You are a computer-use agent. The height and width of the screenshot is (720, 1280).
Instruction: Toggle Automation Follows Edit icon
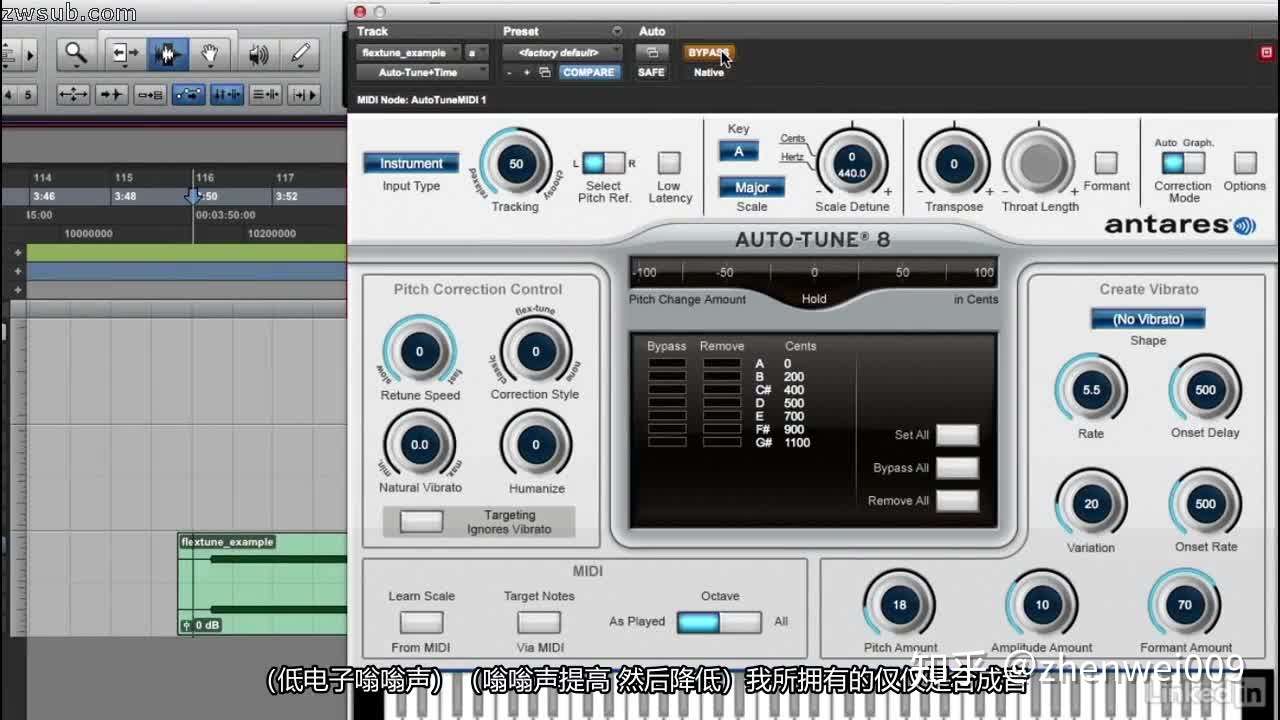click(189, 95)
